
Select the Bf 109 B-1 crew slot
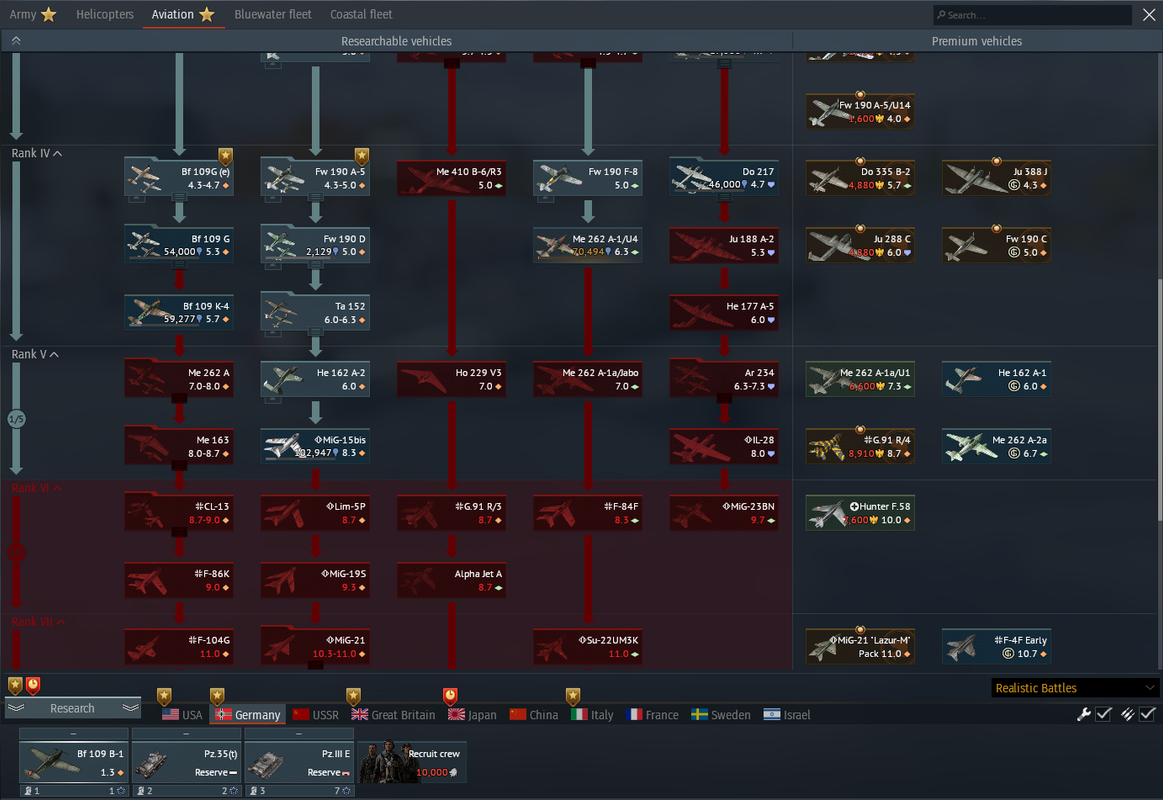(73, 762)
